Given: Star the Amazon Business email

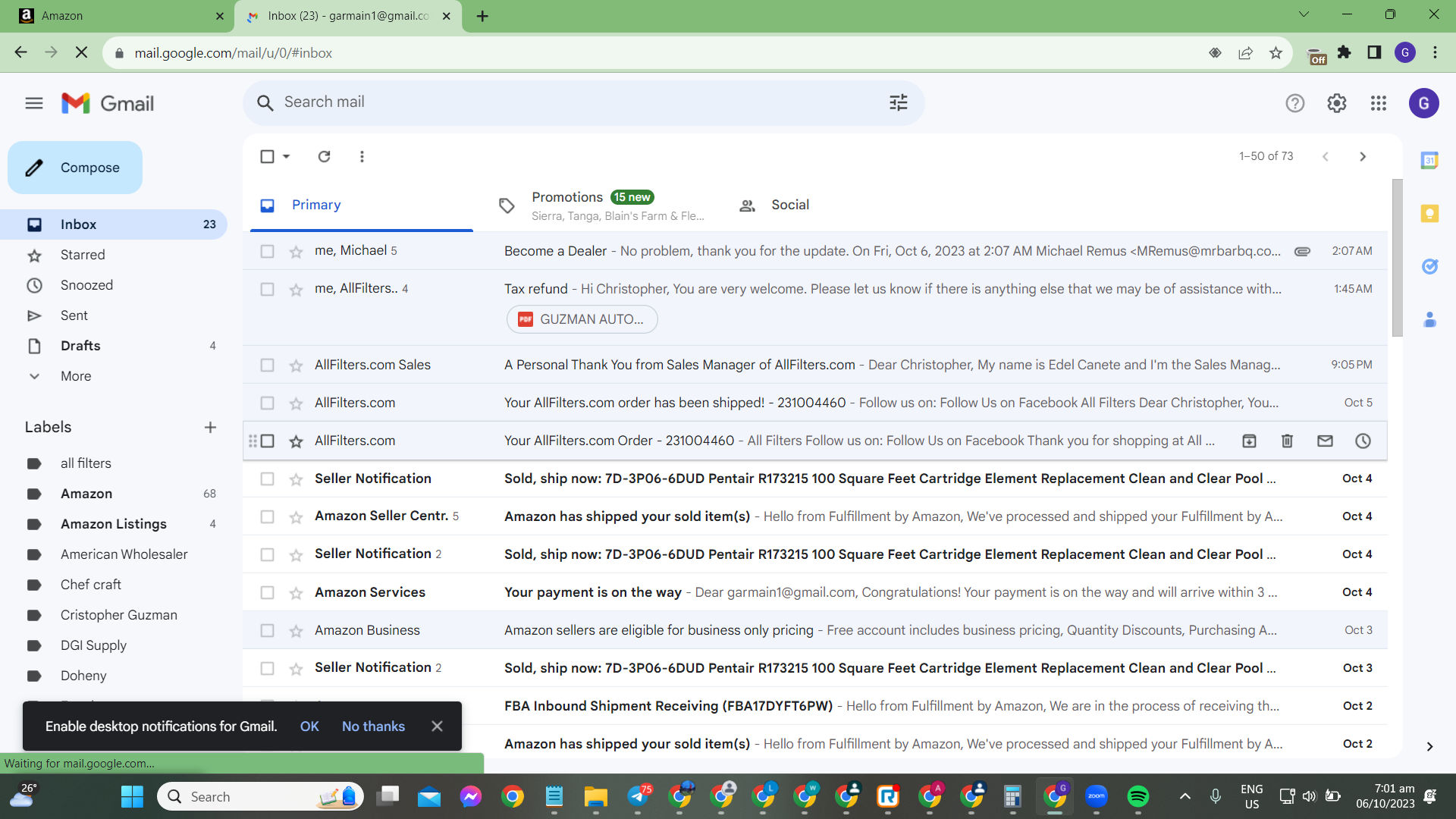Looking at the screenshot, I should [x=296, y=631].
